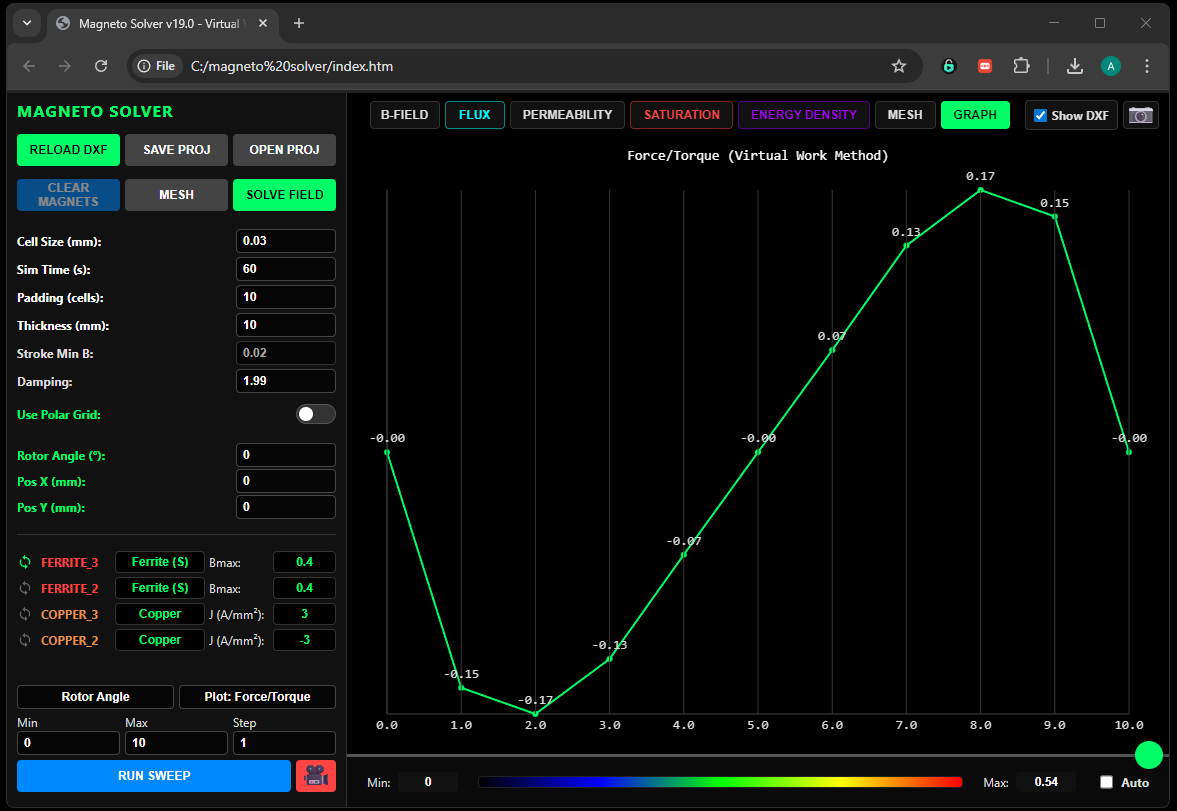
Task: Reload the page in the browser
Action: pos(101,66)
